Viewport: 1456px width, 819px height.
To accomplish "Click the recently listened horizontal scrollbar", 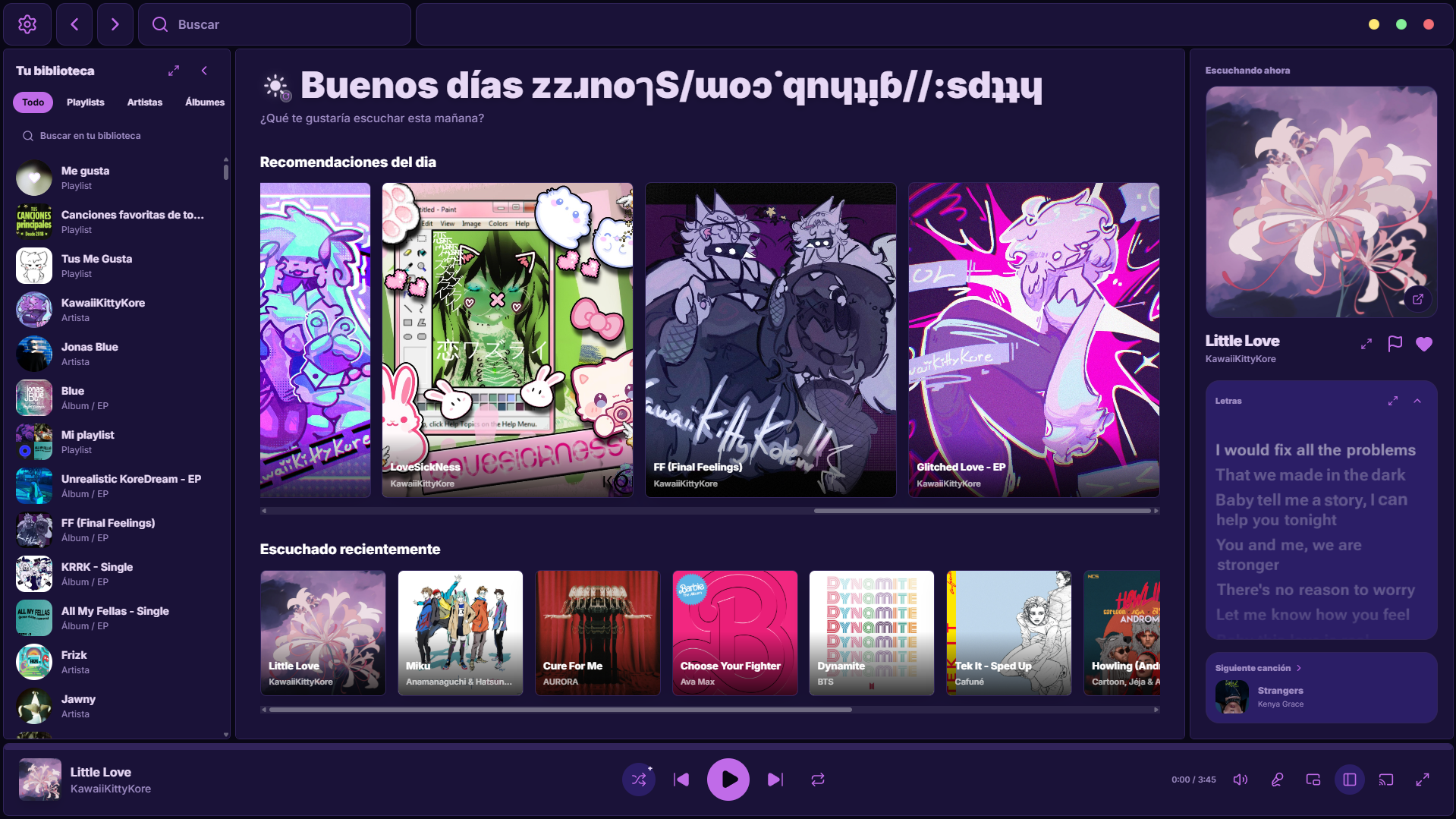I will click(x=561, y=710).
